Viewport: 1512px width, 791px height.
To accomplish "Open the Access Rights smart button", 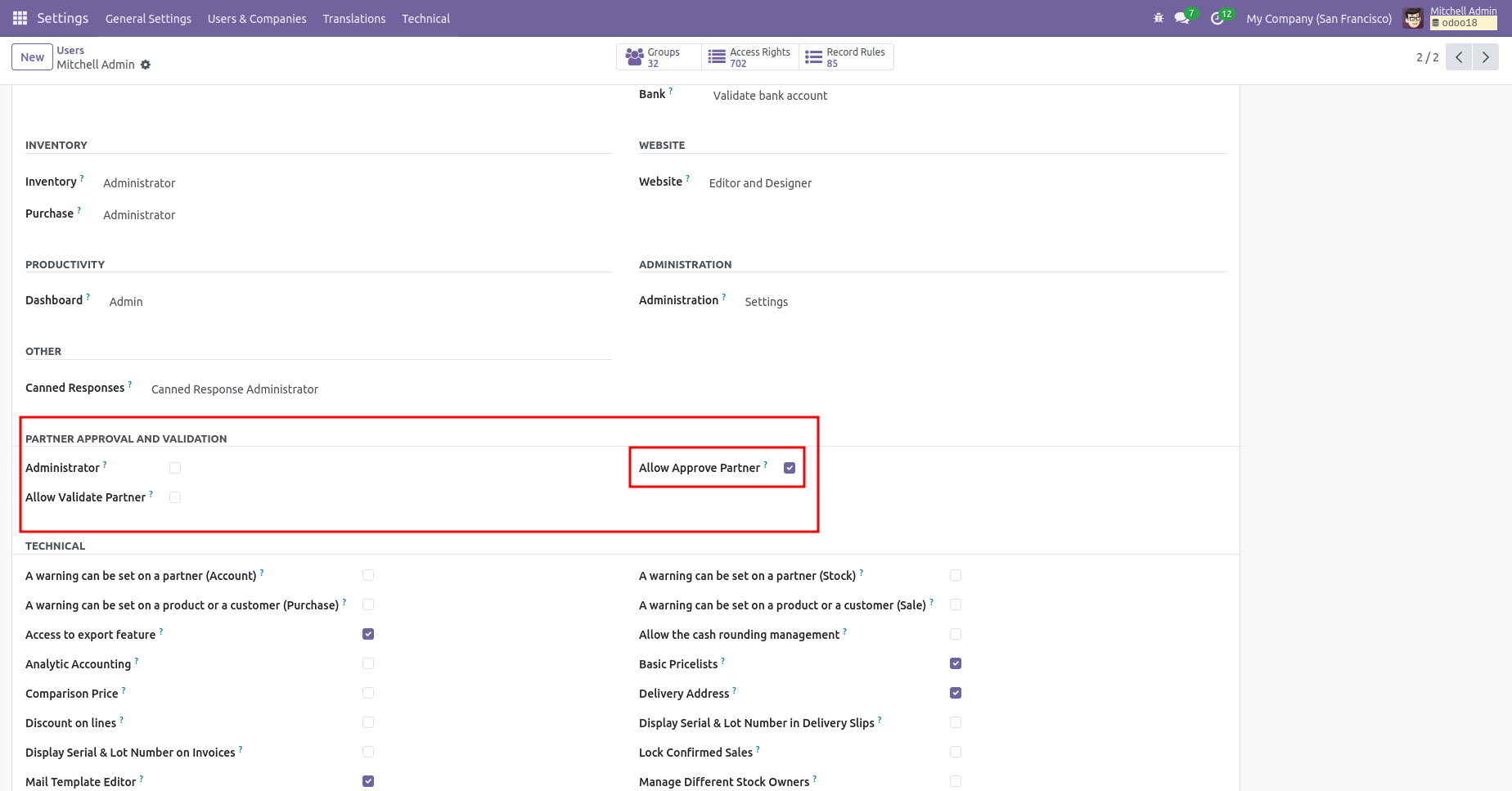I will [x=750, y=57].
